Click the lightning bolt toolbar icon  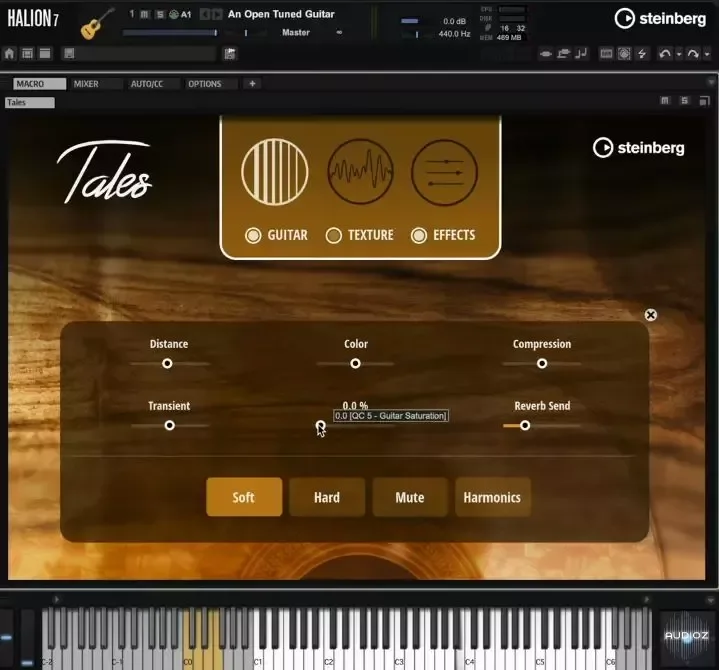tap(642, 54)
